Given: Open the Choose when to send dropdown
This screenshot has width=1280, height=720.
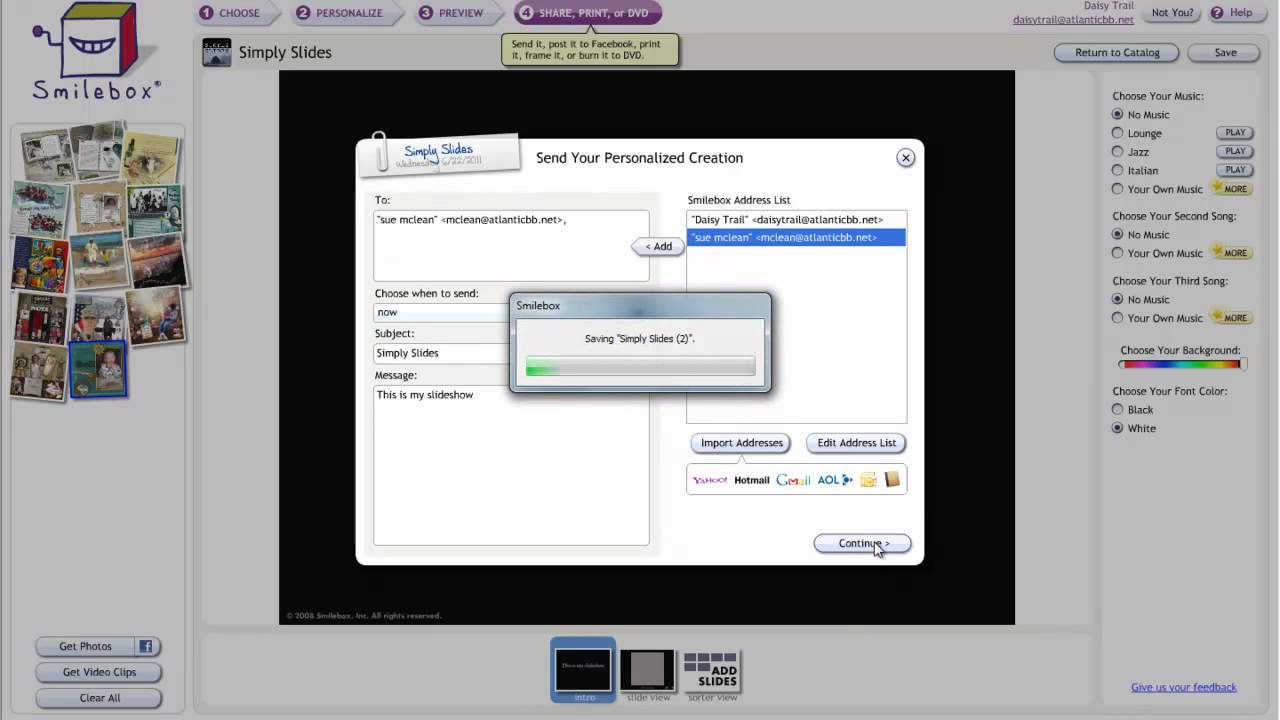Looking at the screenshot, I should click(441, 312).
